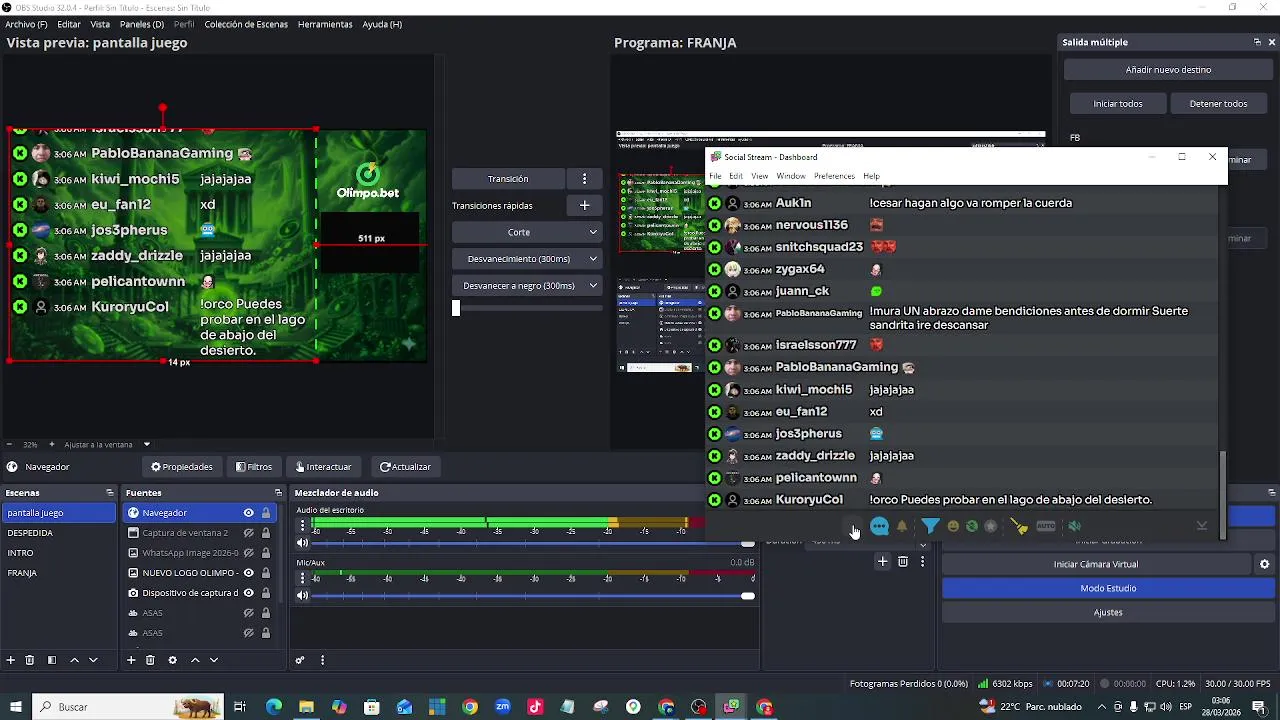Viewport: 1280px width, 720px height.
Task: Click the transition T-bar slider handle
Action: 456,308
